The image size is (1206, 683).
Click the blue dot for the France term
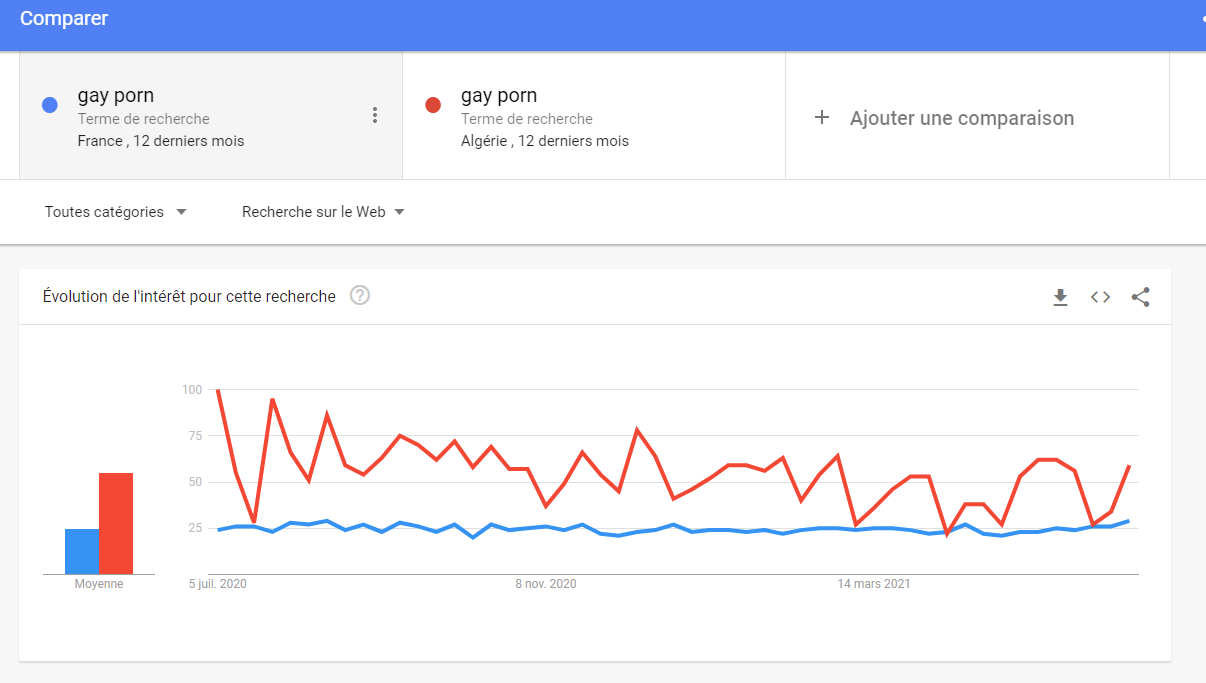coord(49,105)
